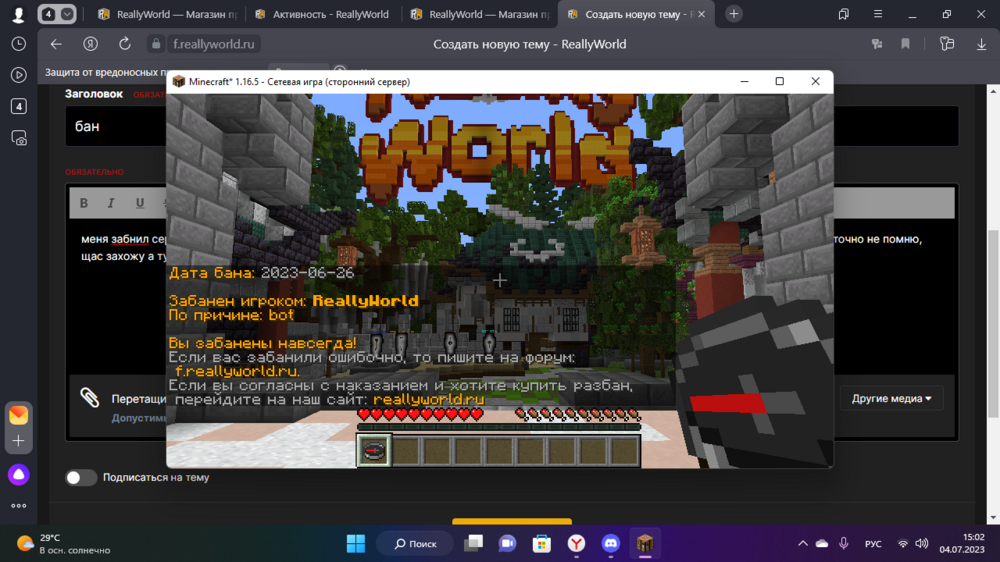Open the Chat camera app on taskbar
This screenshot has width=1000, height=562.
point(508,544)
